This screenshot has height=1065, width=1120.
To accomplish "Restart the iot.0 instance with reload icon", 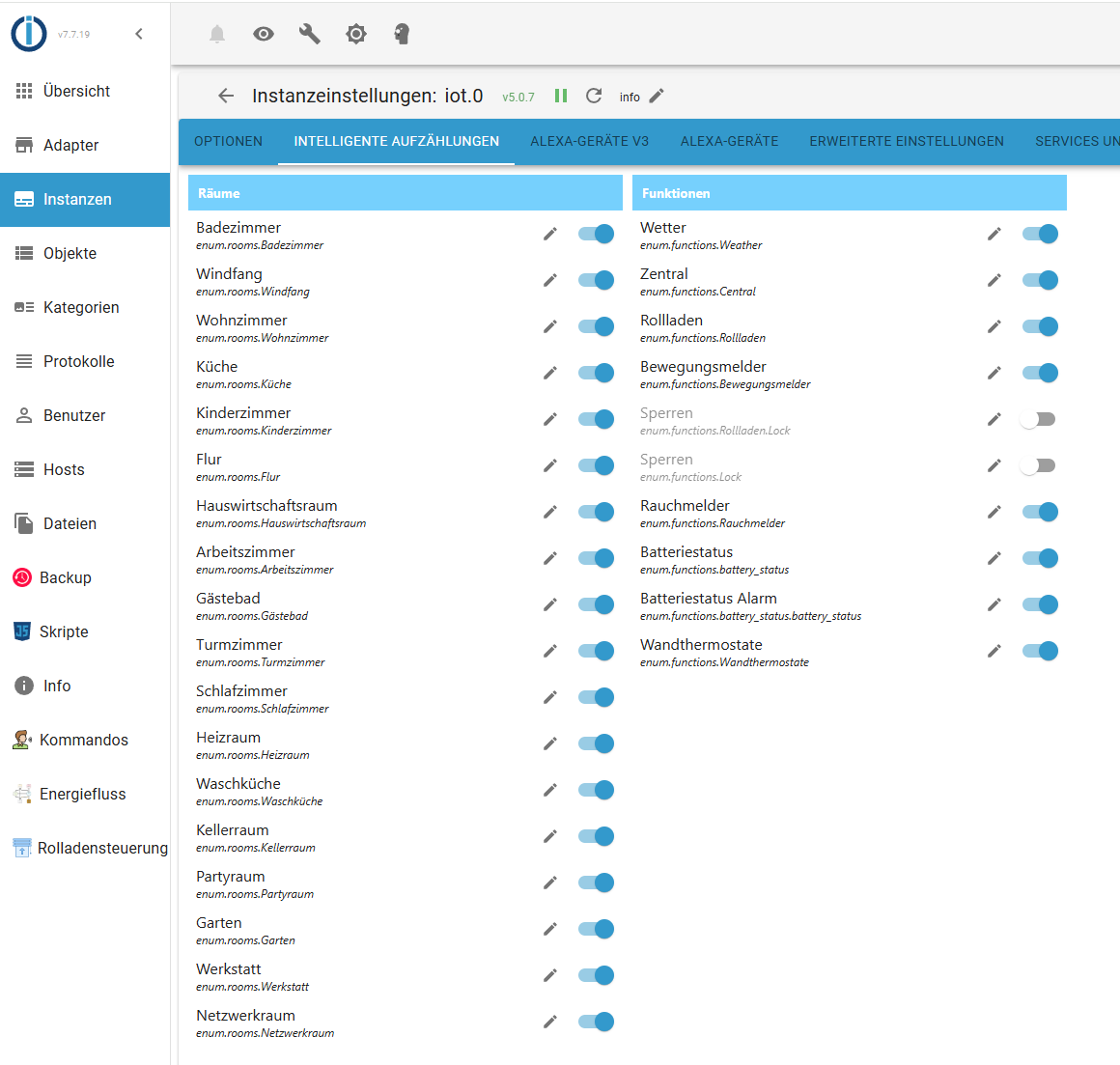I will pos(594,96).
